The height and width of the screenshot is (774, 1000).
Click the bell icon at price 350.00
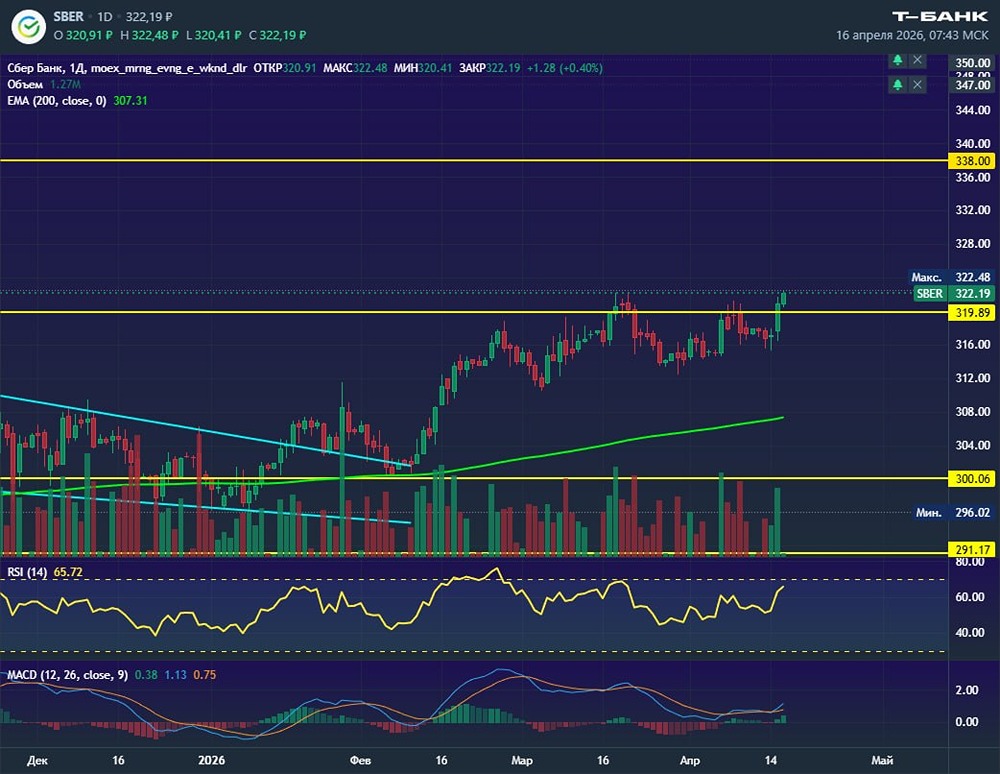(x=898, y=60)
